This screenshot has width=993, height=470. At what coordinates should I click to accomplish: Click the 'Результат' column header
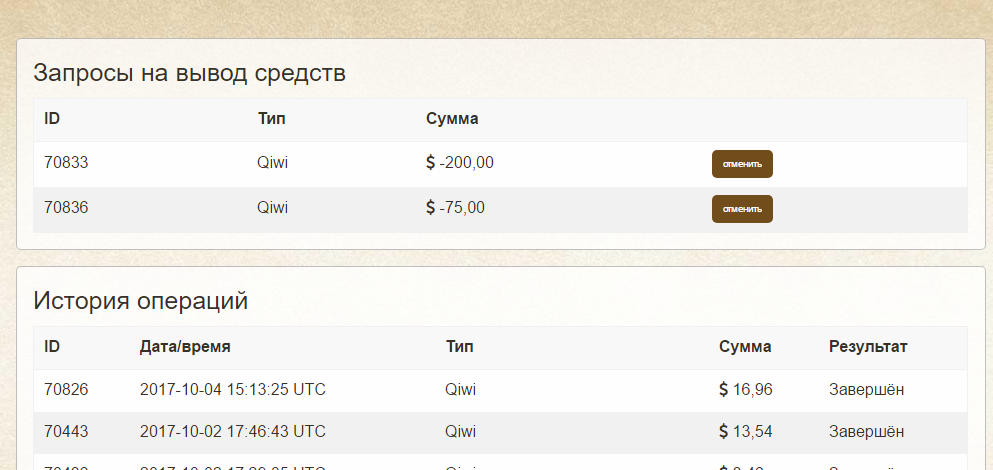coord(868,347)
